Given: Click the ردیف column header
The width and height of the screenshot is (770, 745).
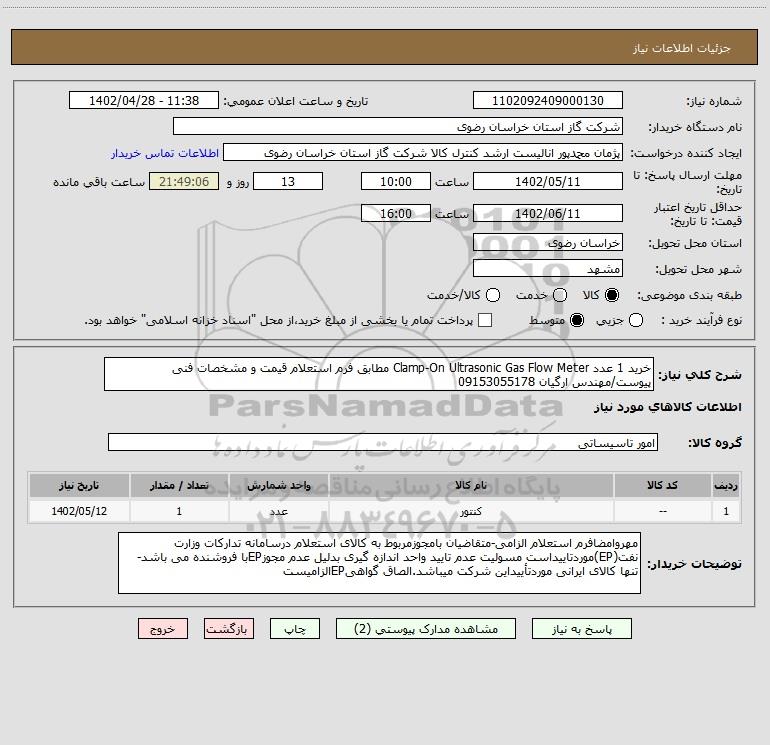Looking at the screenshot, I should (x=726, y=485).
